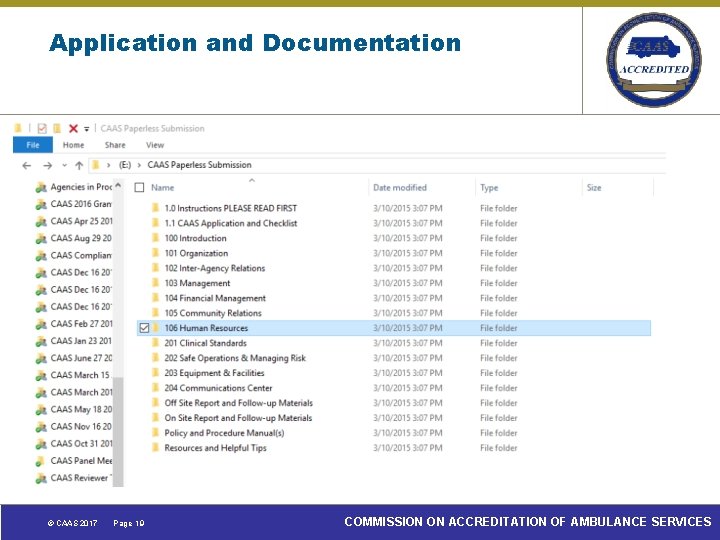Click icon next to CAAS March 15 folder
This screenshot has width=720, height=540.
(x=41, y=376)
